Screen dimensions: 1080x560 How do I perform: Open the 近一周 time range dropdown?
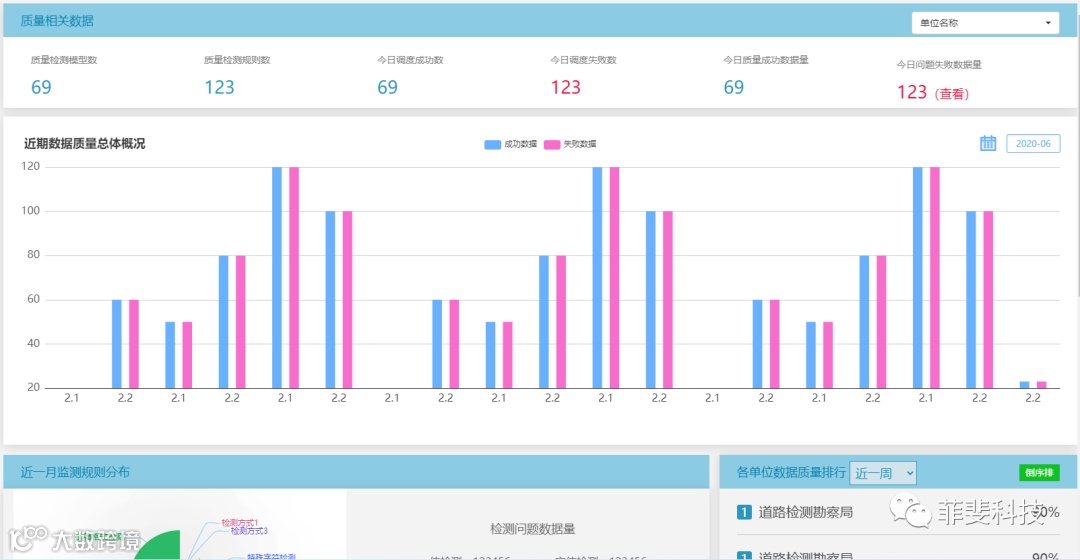(883, 473)
